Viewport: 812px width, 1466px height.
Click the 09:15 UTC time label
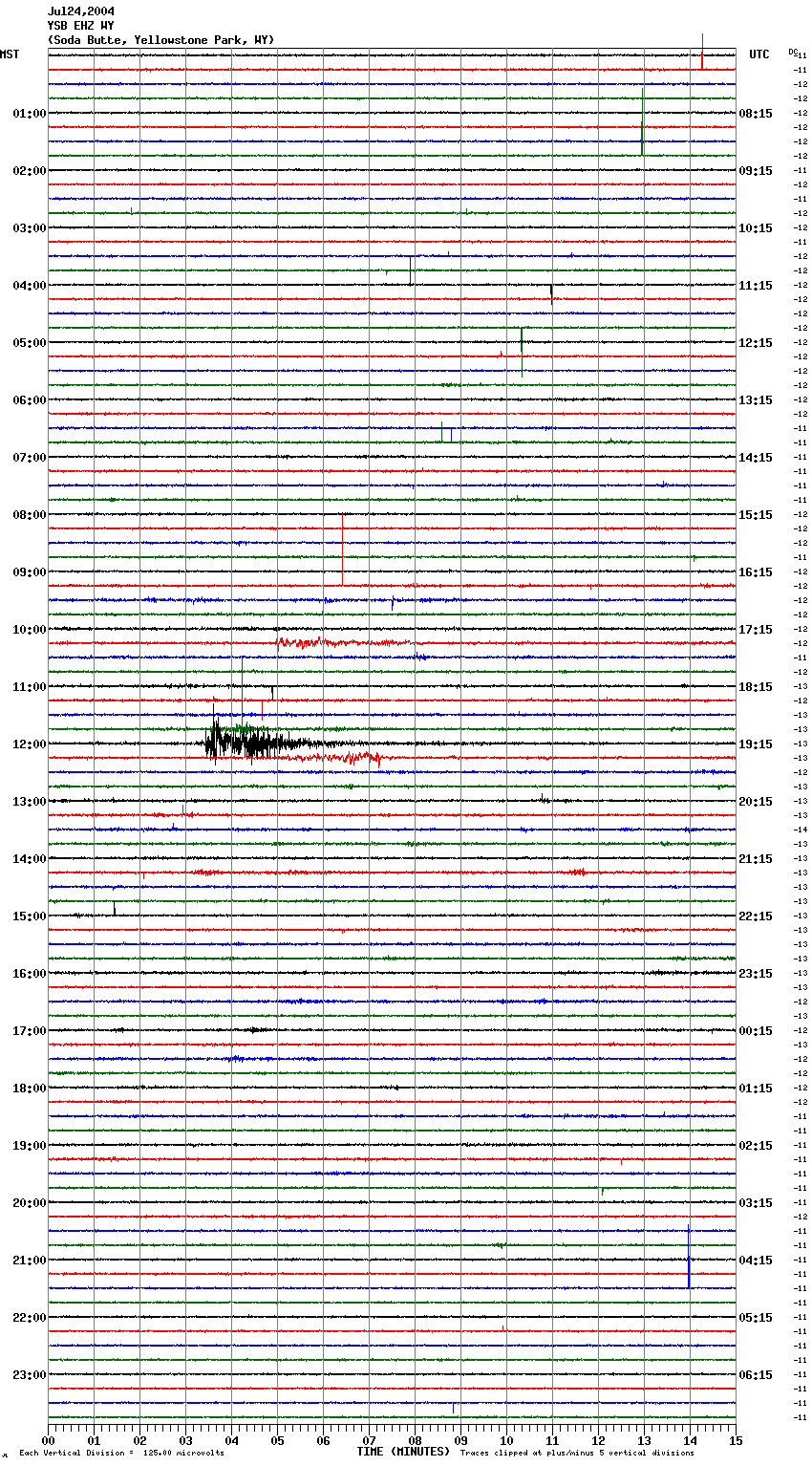[x=756, y=171]
